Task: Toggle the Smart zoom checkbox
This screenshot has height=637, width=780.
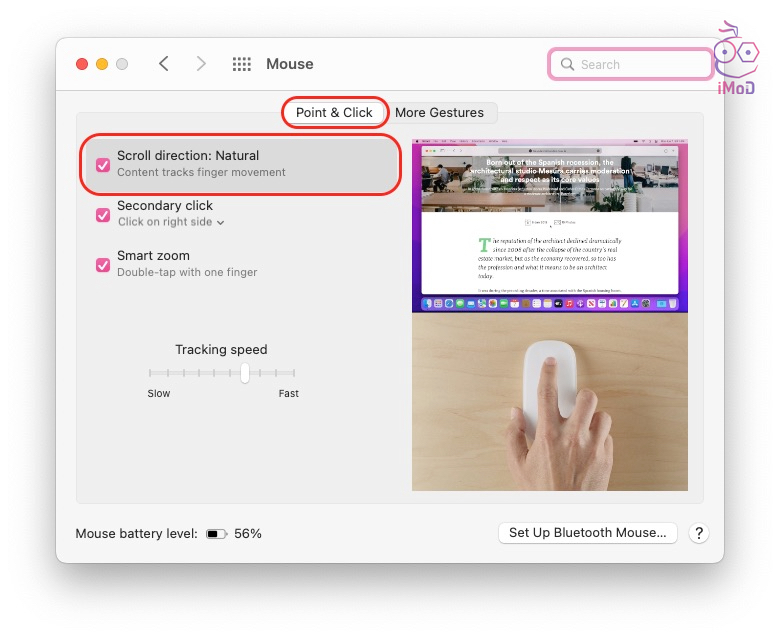Action: (x=103, y=264)
